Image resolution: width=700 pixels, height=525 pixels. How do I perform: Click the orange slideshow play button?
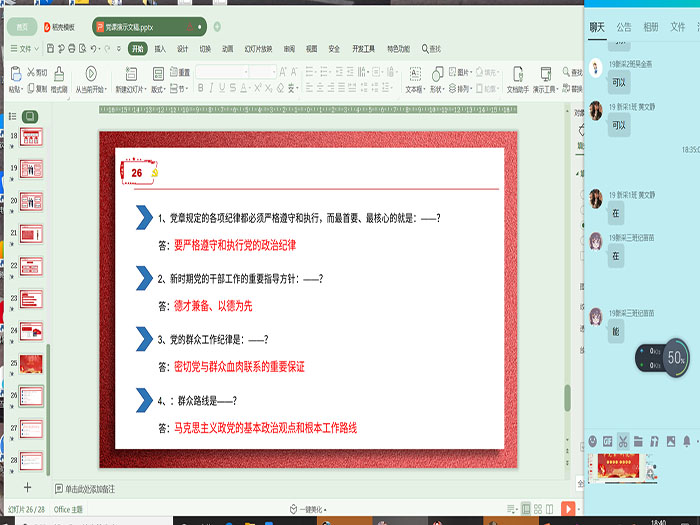(568, 509)
